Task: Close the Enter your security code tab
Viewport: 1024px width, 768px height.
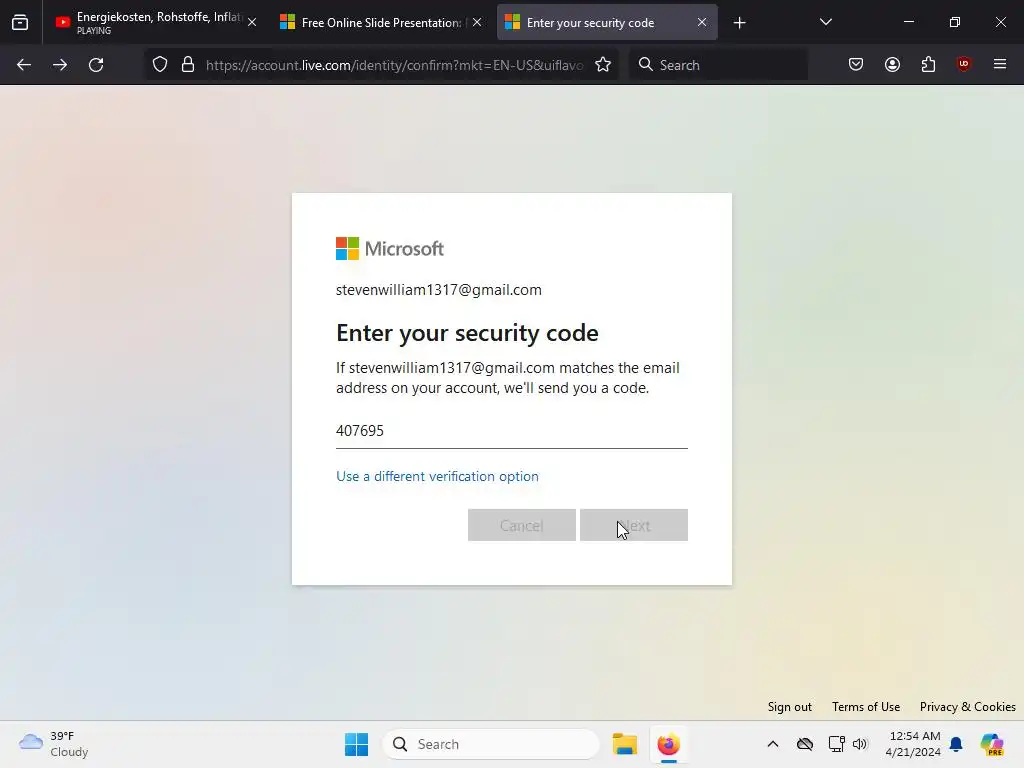Action: coord(702,22)
